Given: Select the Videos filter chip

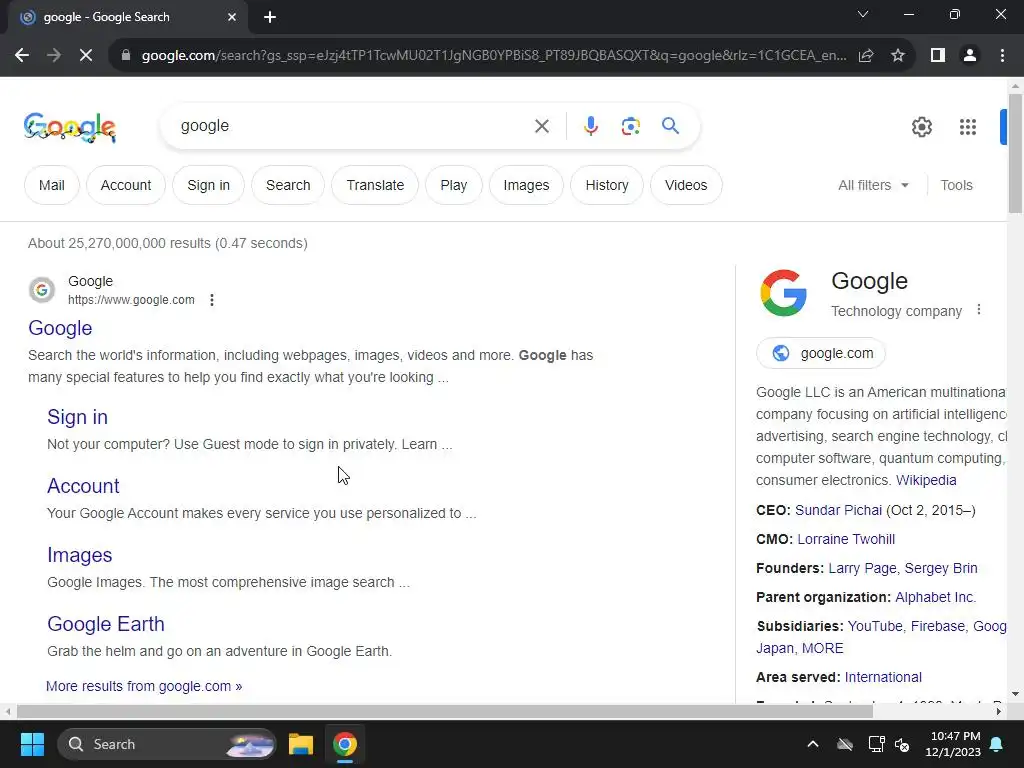Looking at the screenshot, I should (x=686, y=185).
